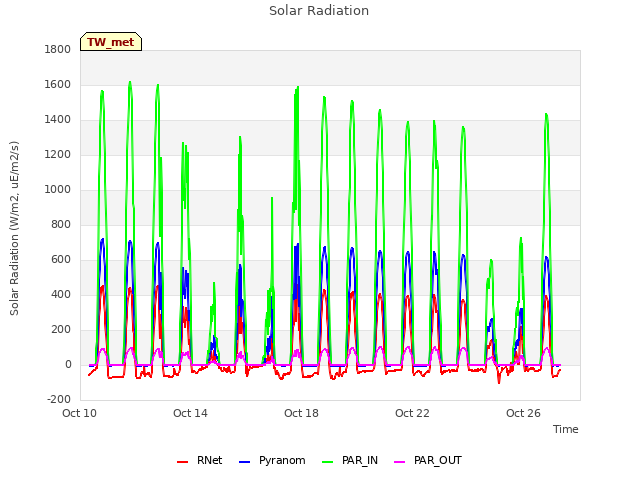Click the Oct 10 x-axis tick label
The image size is (640, 480).
click(x=80, y=413)
